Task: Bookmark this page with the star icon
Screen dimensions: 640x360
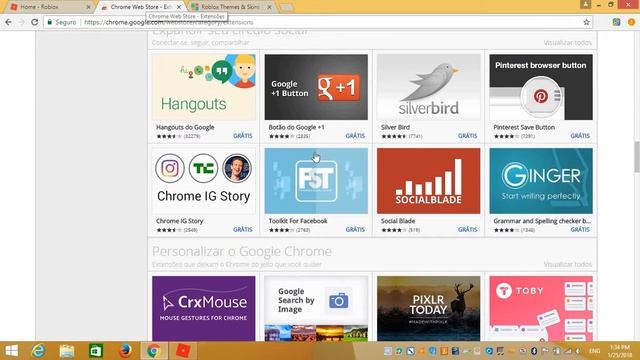Action: (587, 22)
